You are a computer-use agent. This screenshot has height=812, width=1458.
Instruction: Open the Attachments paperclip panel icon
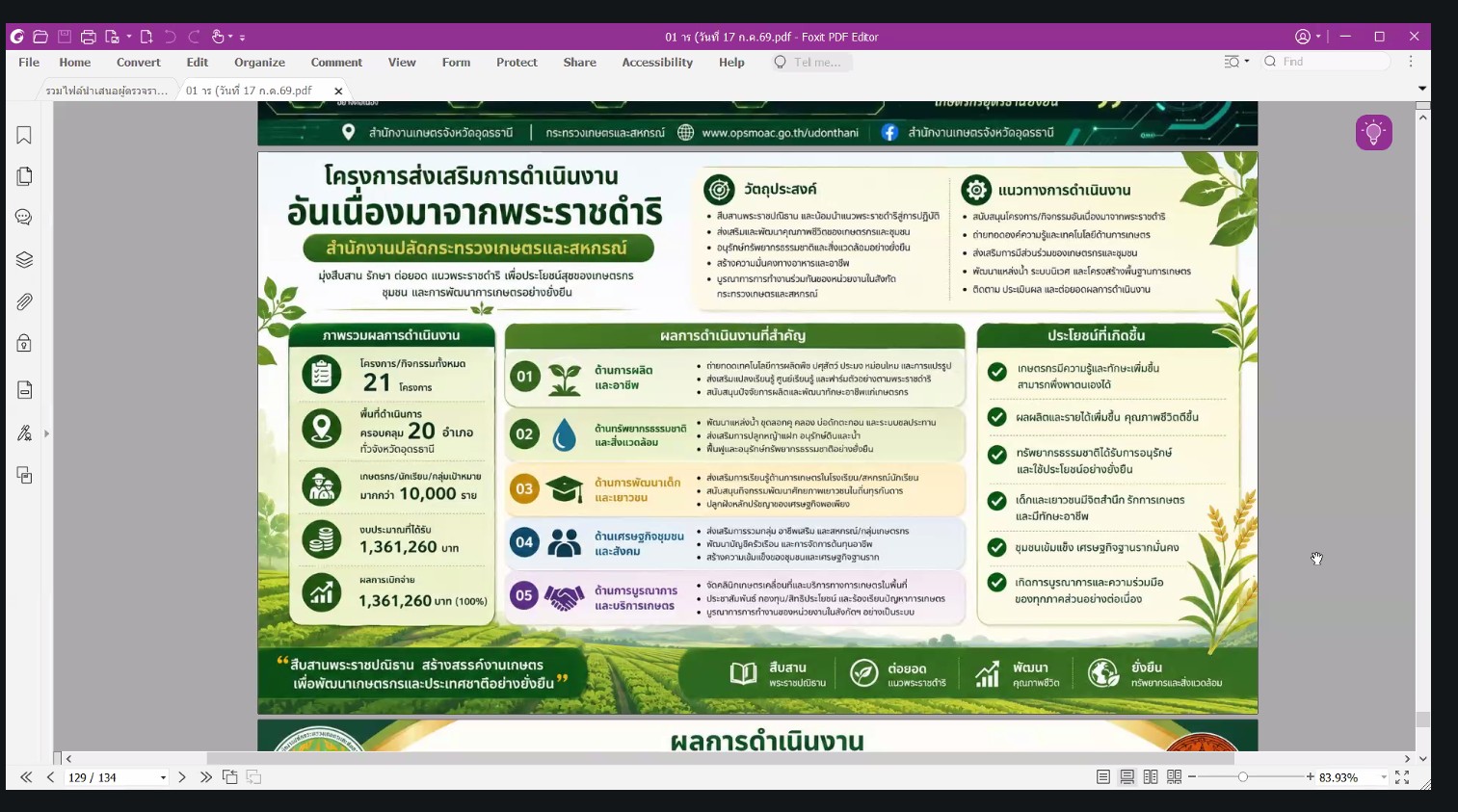pyautogui.click(x=24, y=301)
